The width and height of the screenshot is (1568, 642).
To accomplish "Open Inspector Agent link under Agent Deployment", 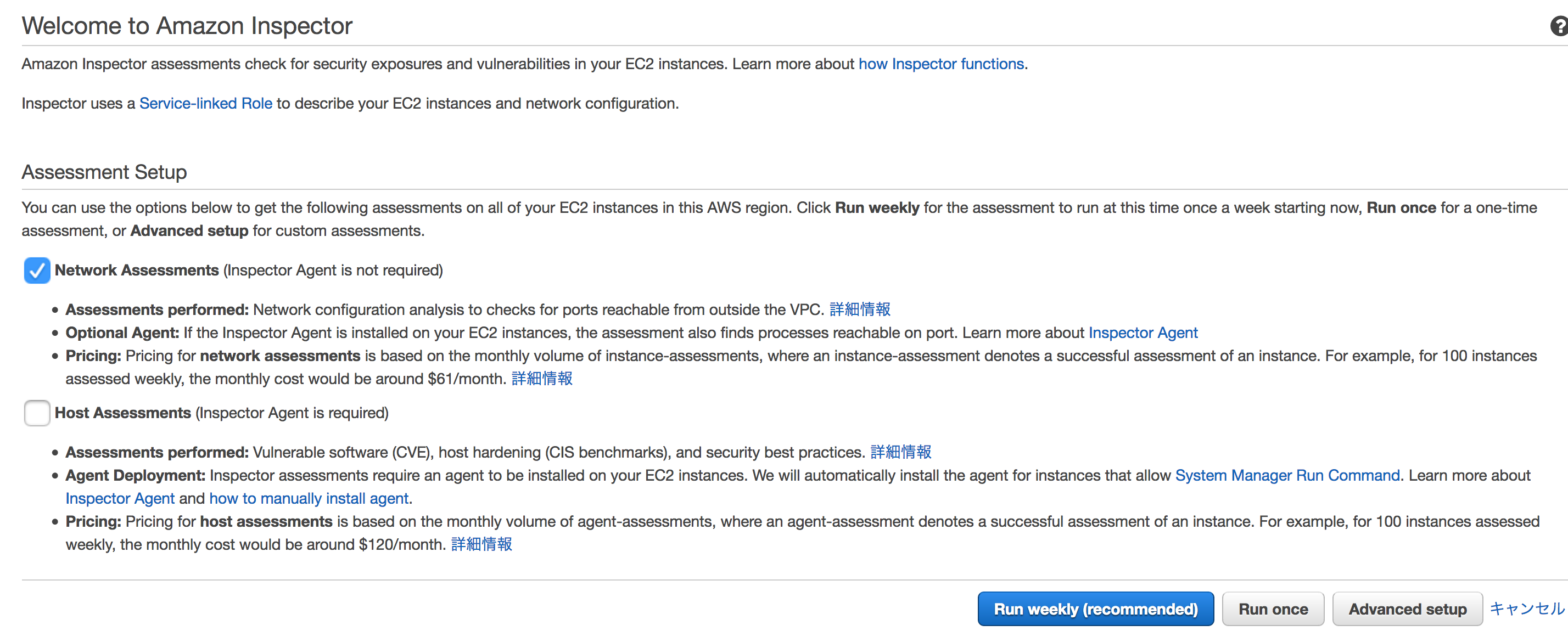I will click(x=120, y=498).
